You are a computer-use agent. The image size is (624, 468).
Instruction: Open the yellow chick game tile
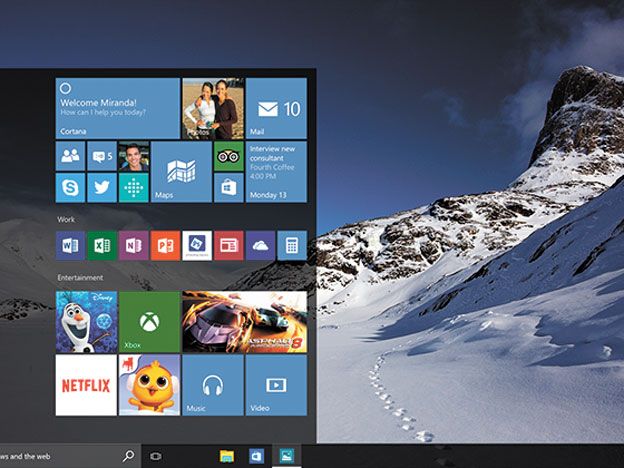150,385
